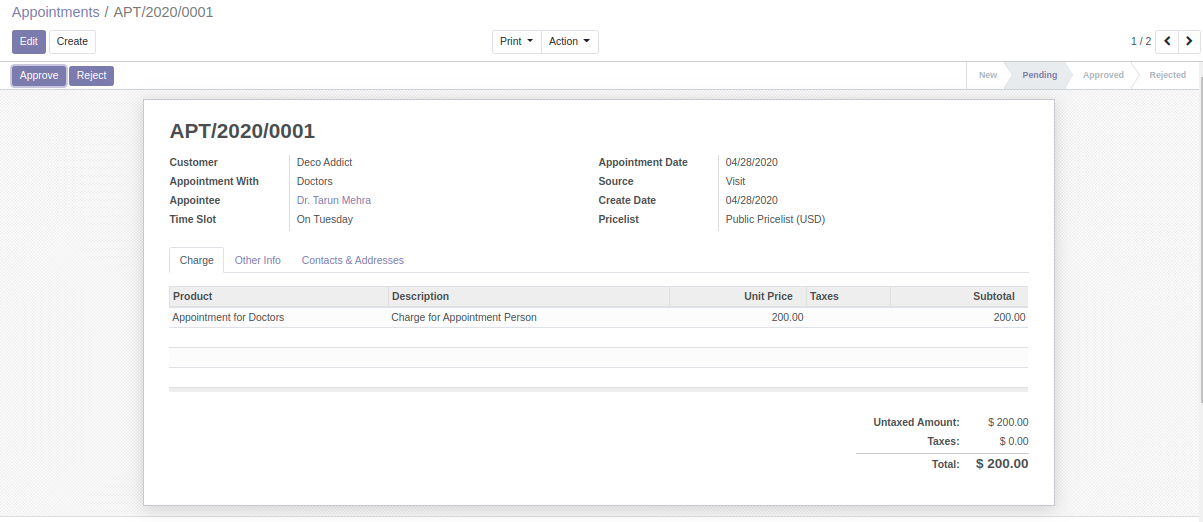Approve this appointment
This screenshot has height=522, width=1203.
(39, 75)
